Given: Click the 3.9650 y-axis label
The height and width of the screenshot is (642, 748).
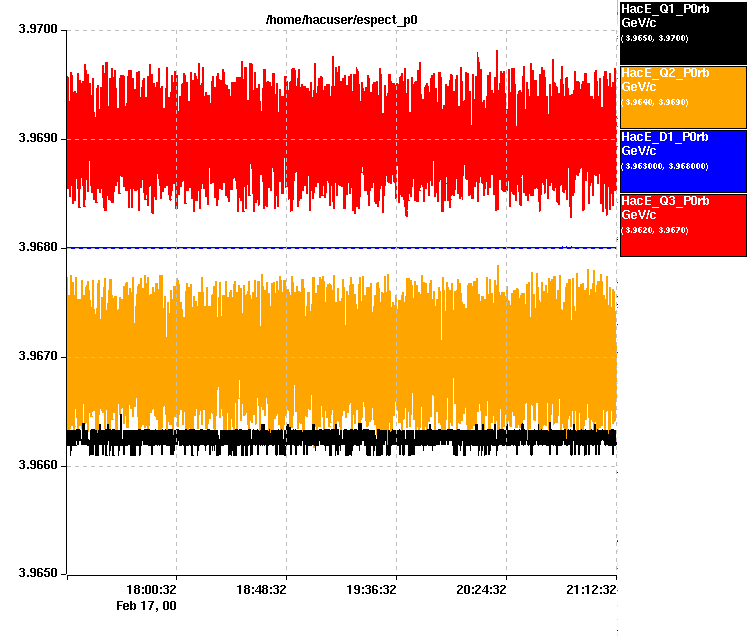Looking at the screenshot, I should click(39, 574).
